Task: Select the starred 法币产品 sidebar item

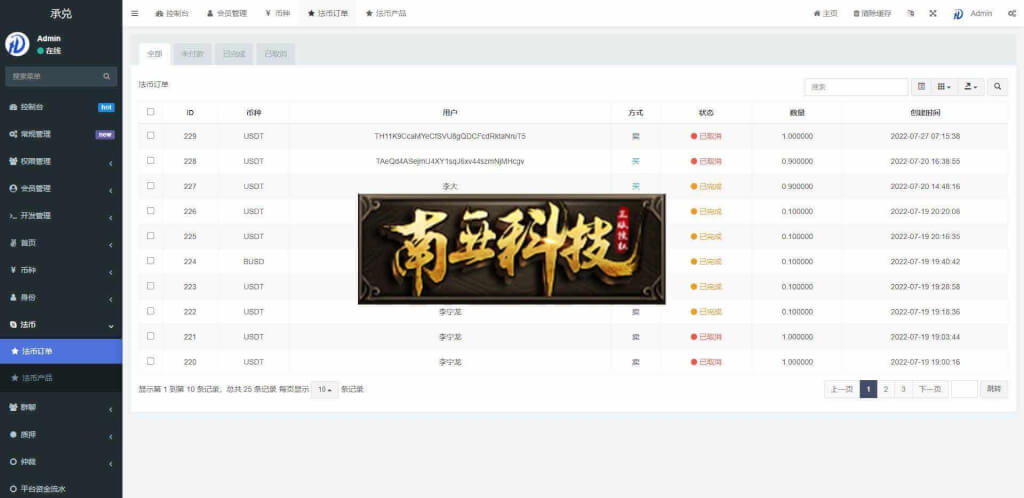Action: pos(61,378)
